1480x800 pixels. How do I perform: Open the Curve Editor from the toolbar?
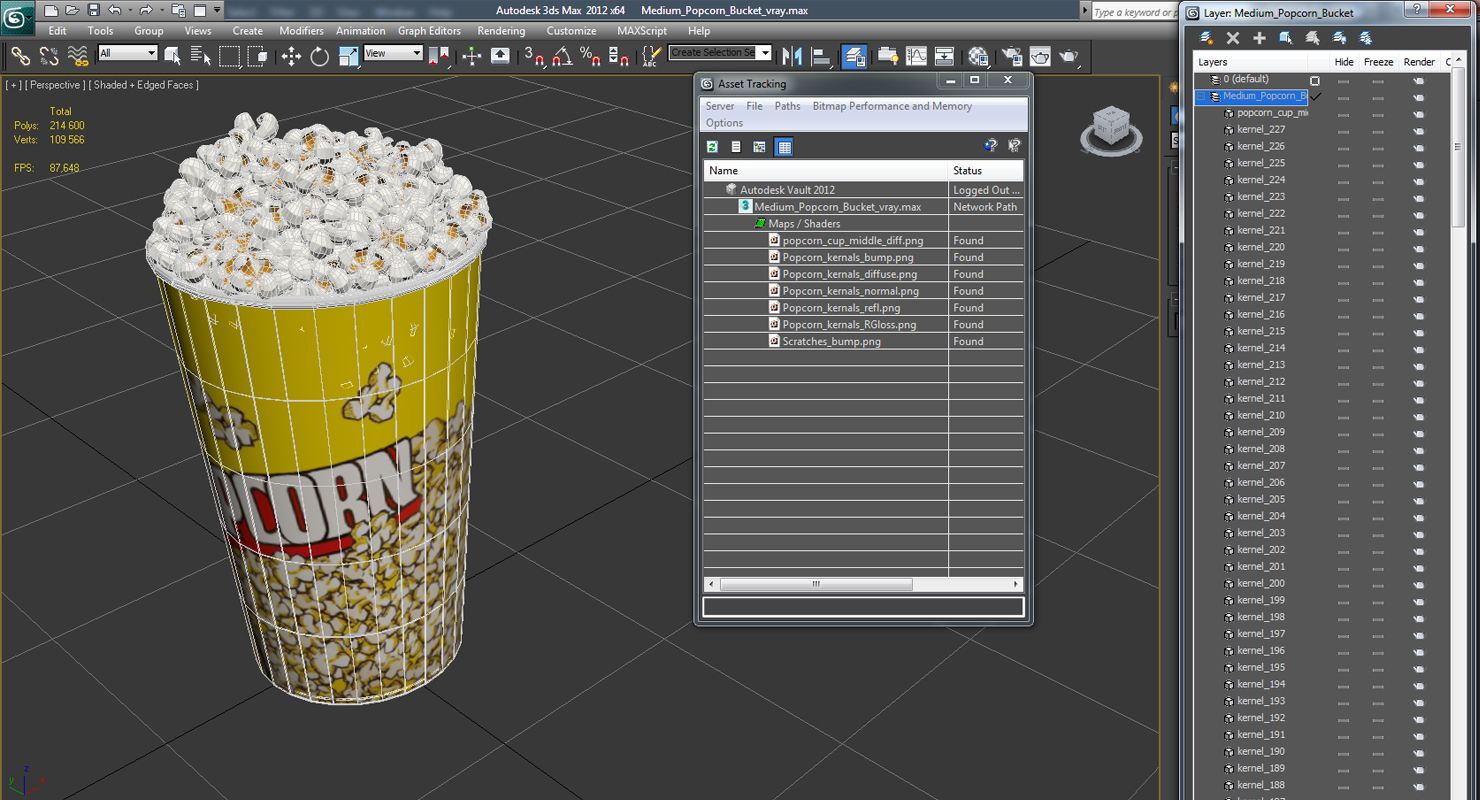pos(916,56)
